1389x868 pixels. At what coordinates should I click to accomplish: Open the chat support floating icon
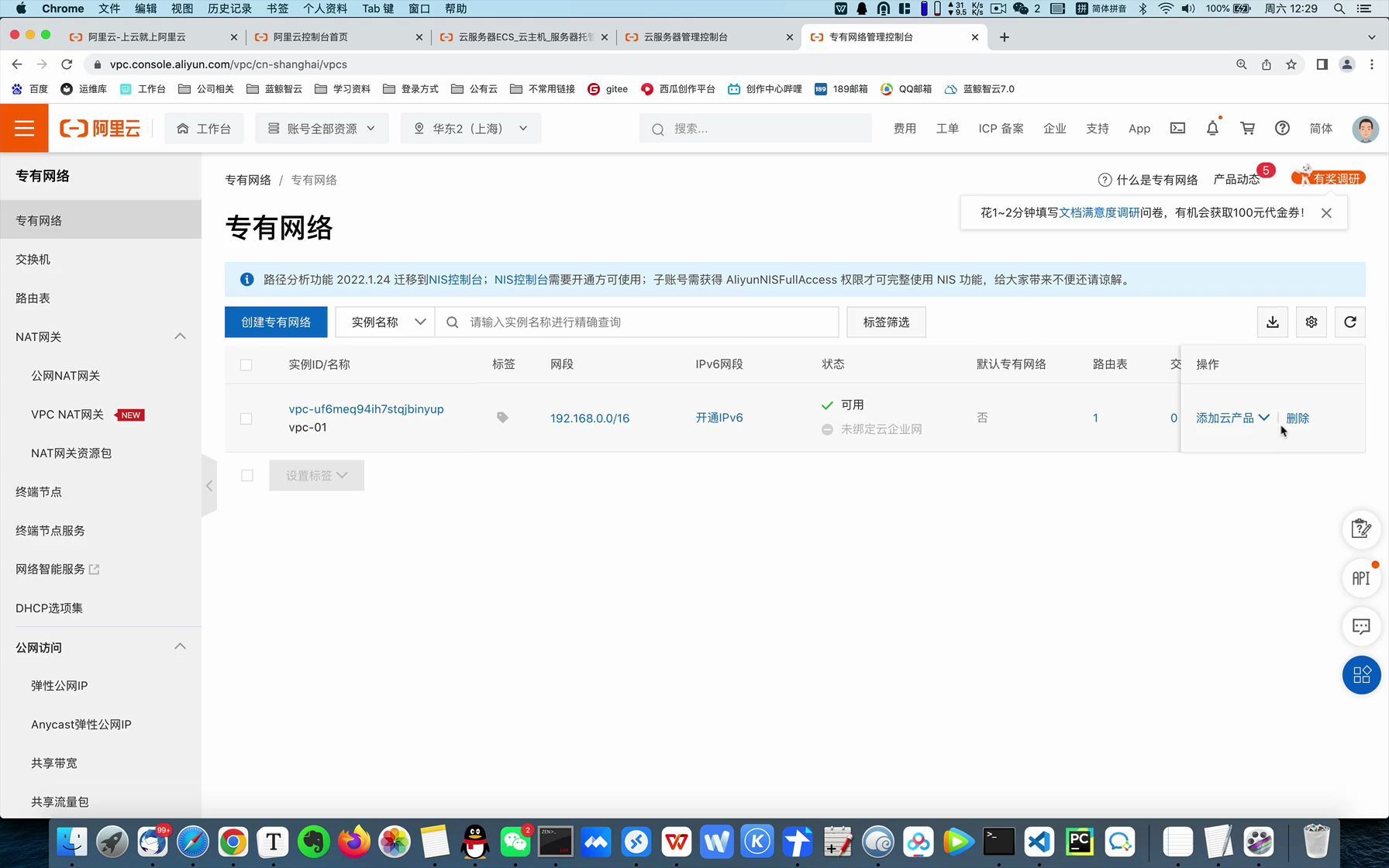pos(1361,626)
